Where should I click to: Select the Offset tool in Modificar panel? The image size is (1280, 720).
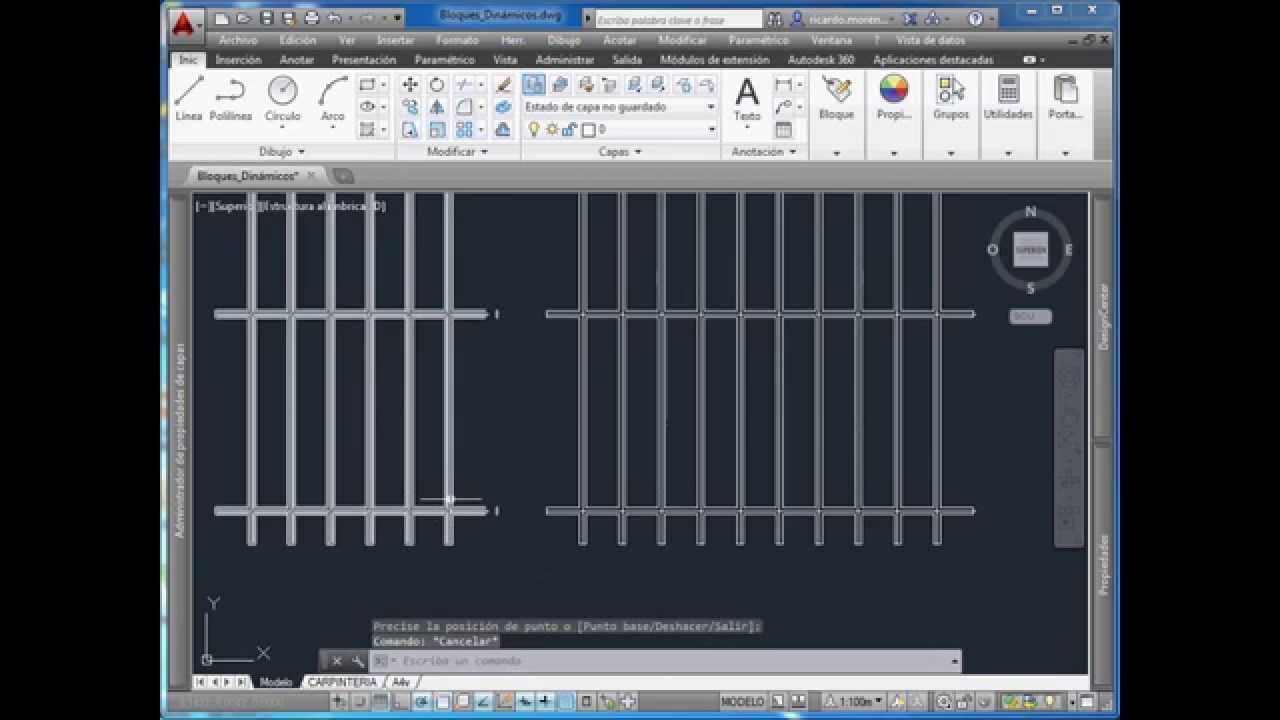pos(503,129)
